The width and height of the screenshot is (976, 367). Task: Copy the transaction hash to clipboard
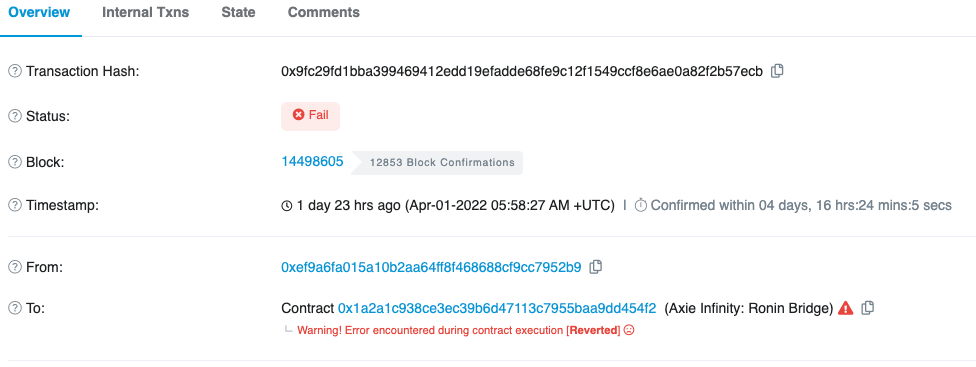[777, 71]
